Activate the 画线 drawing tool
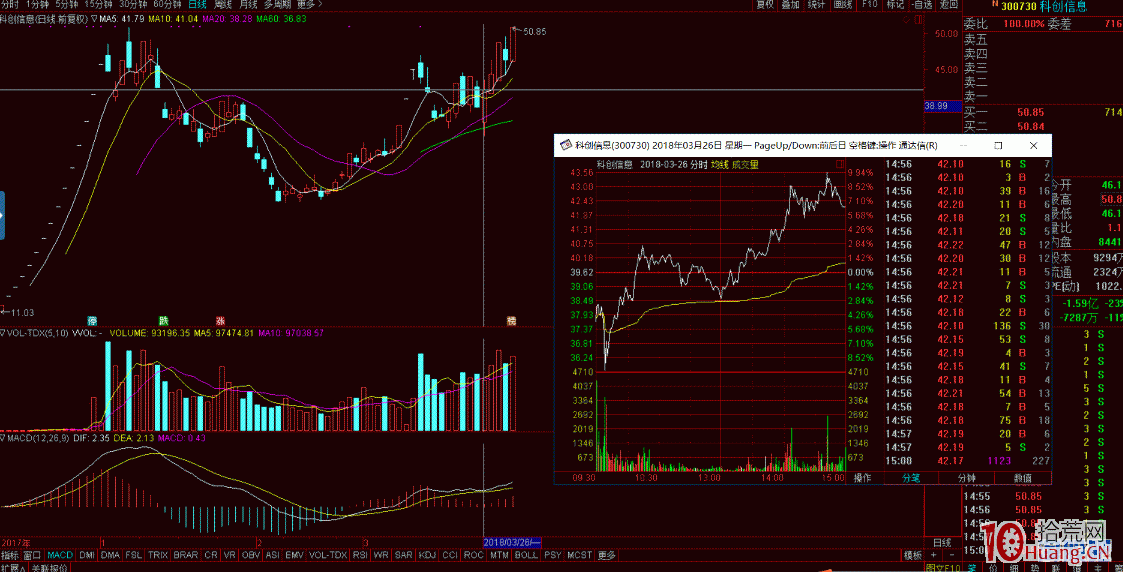This screenshot has width=1123, height=572. (843, 4)
